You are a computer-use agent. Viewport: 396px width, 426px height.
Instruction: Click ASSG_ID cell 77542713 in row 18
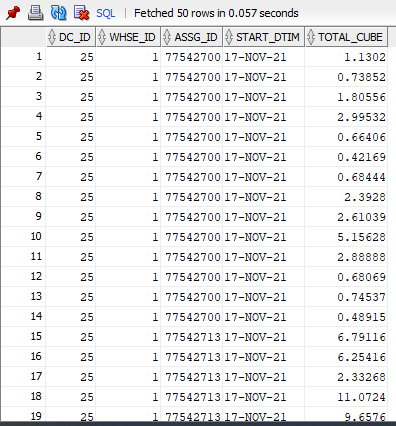pos(192,397)
